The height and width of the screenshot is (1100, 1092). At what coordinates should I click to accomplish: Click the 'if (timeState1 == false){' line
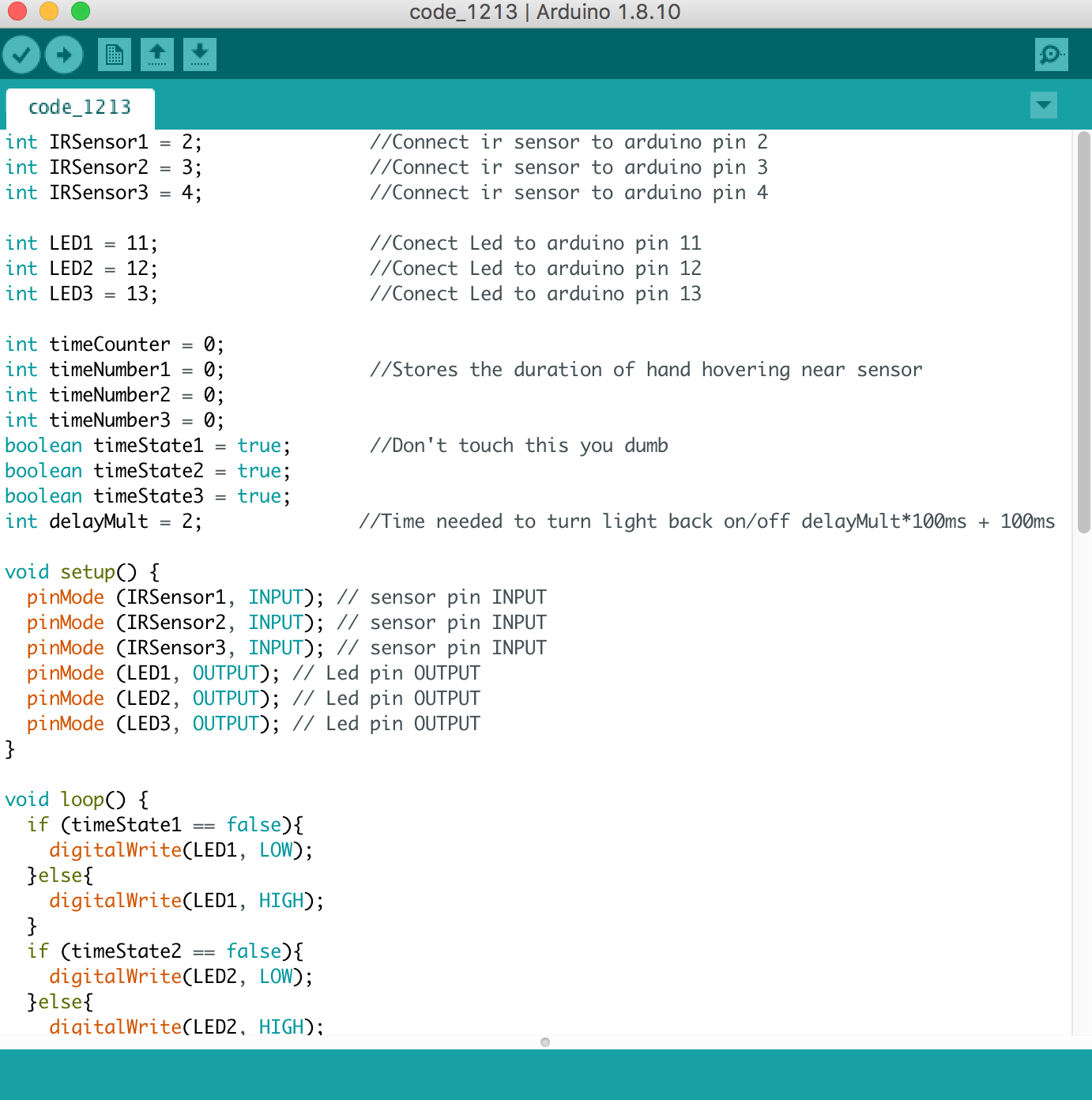point(165,825)
